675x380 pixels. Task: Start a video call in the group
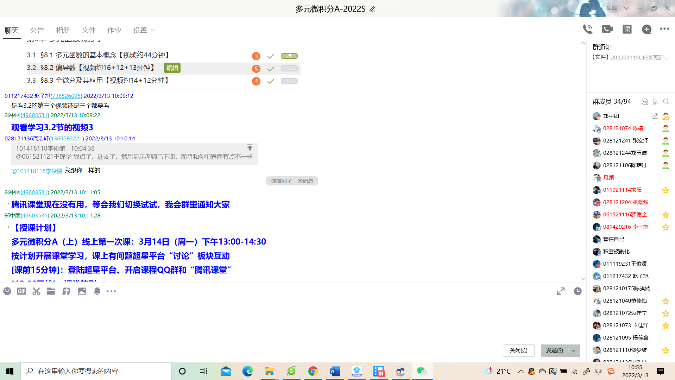(607, 29)
